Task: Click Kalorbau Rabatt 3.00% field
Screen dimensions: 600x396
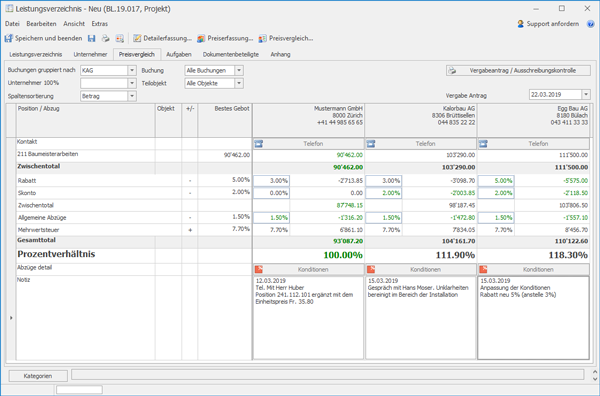Action: pyautogui.click(x=383, y=181)
